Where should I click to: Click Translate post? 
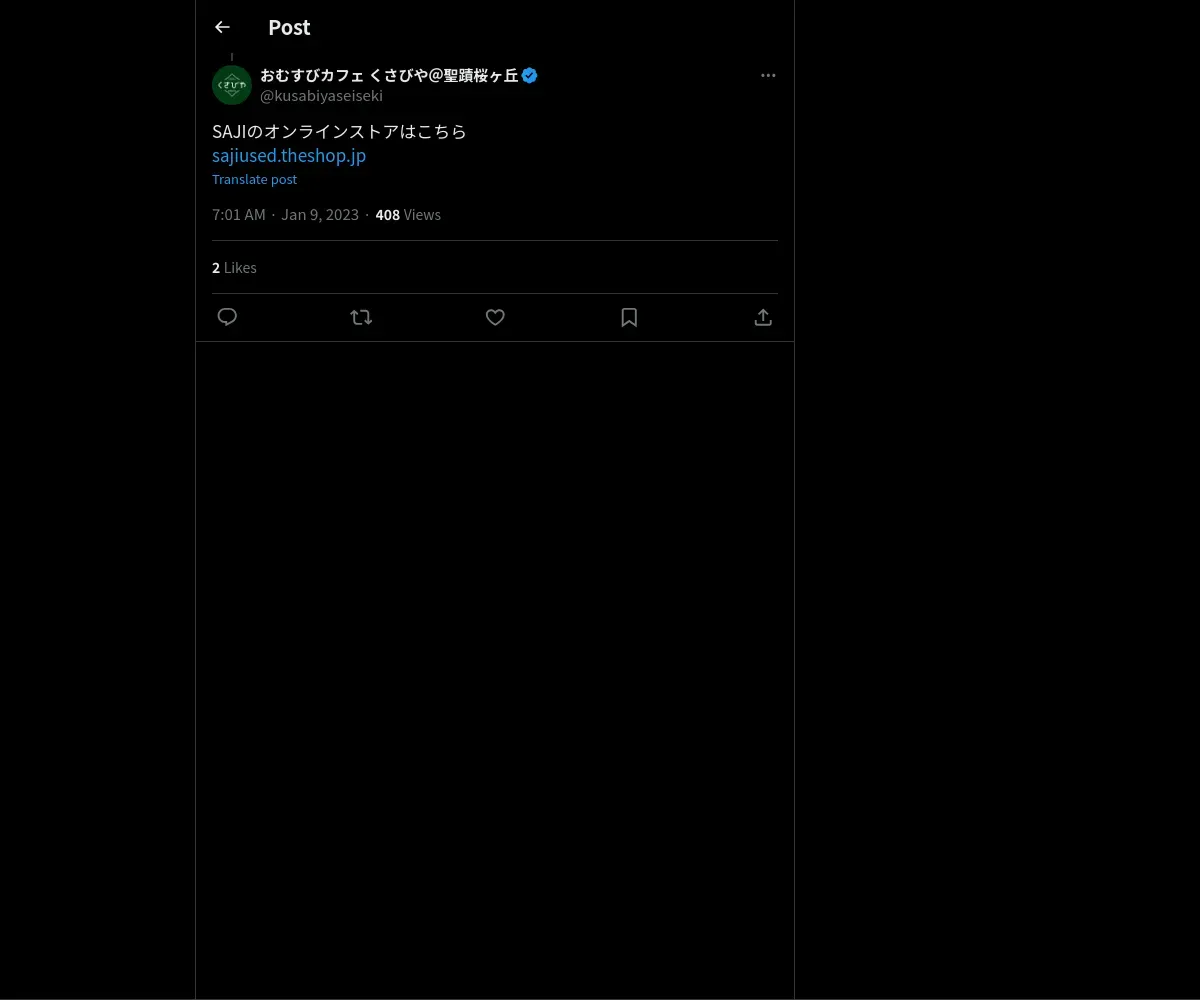254,179
